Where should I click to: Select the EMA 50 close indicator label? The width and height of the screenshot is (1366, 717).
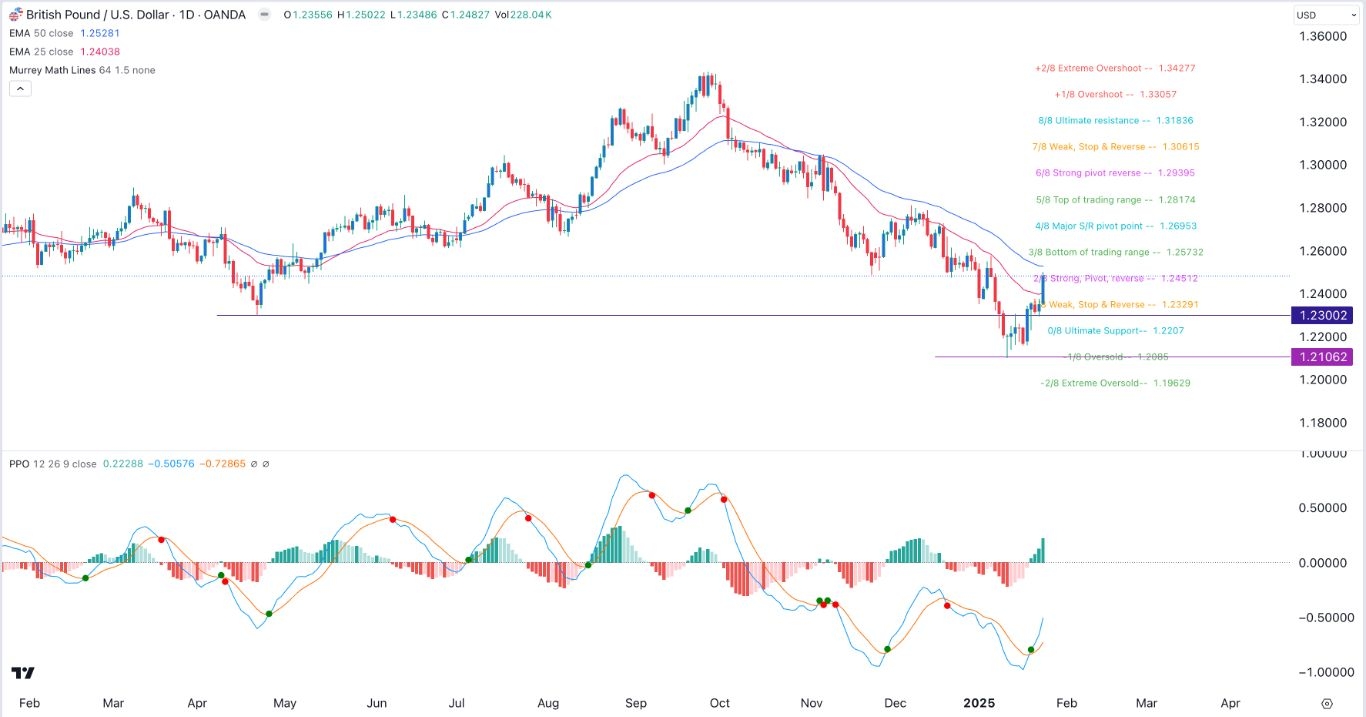[44, 33]
